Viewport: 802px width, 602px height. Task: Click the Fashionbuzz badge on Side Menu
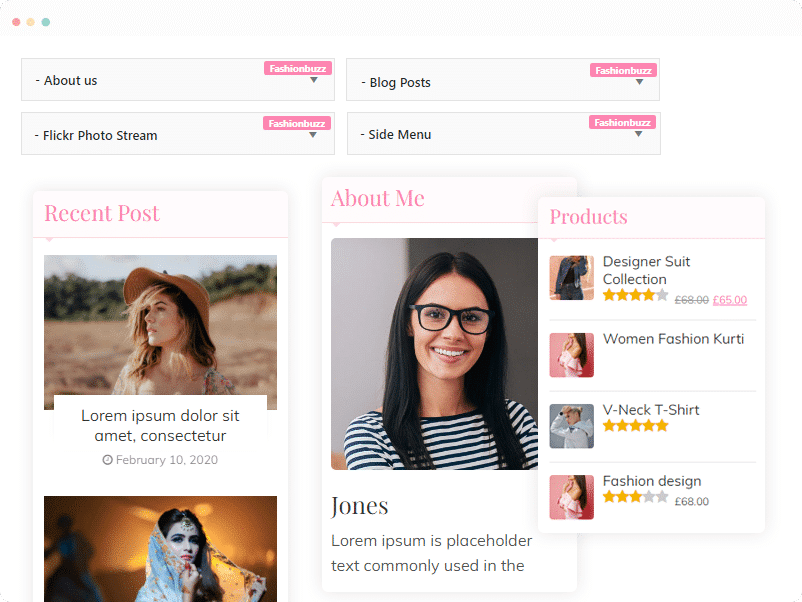(x=622, y=122)
